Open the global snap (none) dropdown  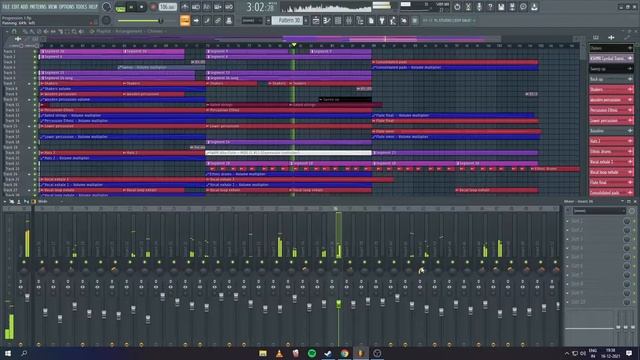[x=251, y=20]
